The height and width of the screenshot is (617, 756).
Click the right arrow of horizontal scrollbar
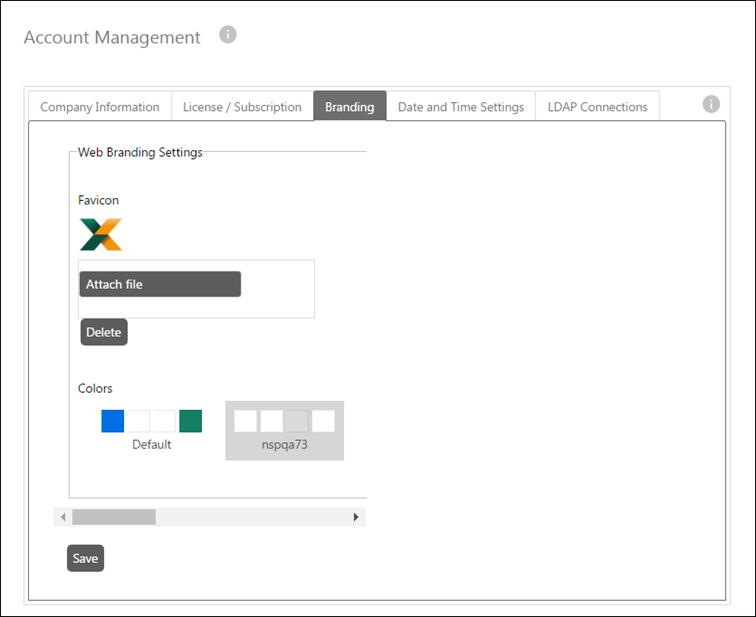click(355, 517)
